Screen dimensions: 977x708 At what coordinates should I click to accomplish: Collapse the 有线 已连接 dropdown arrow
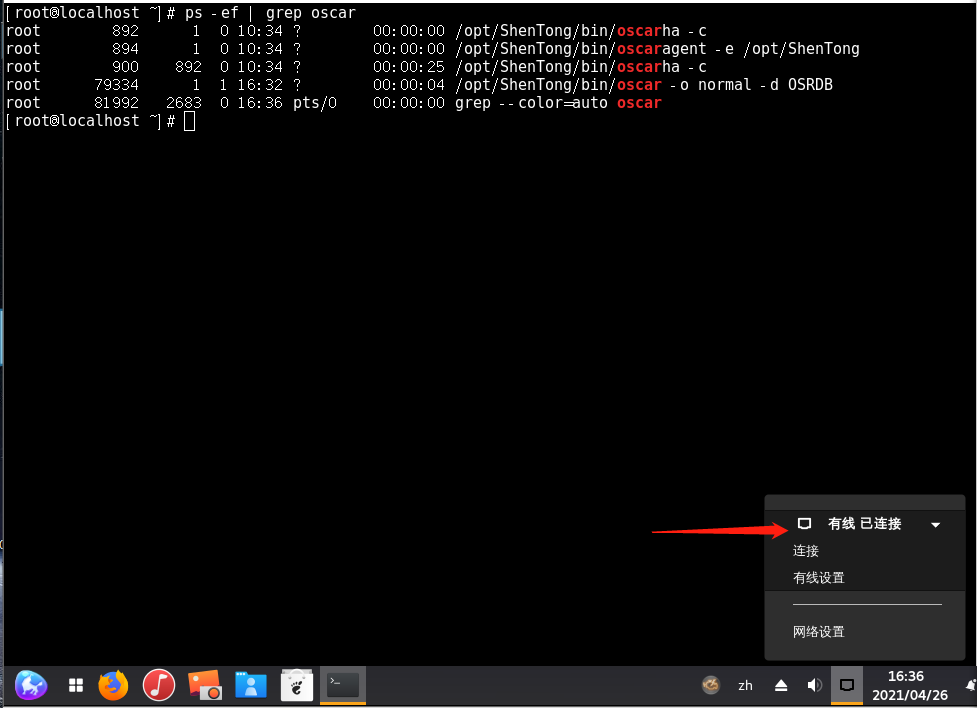click(x=935, y=525)
